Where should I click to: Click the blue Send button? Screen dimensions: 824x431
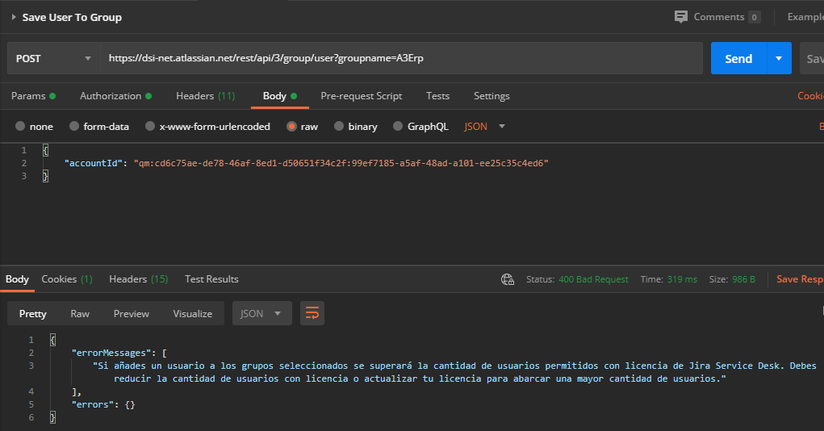coord(739,58)
